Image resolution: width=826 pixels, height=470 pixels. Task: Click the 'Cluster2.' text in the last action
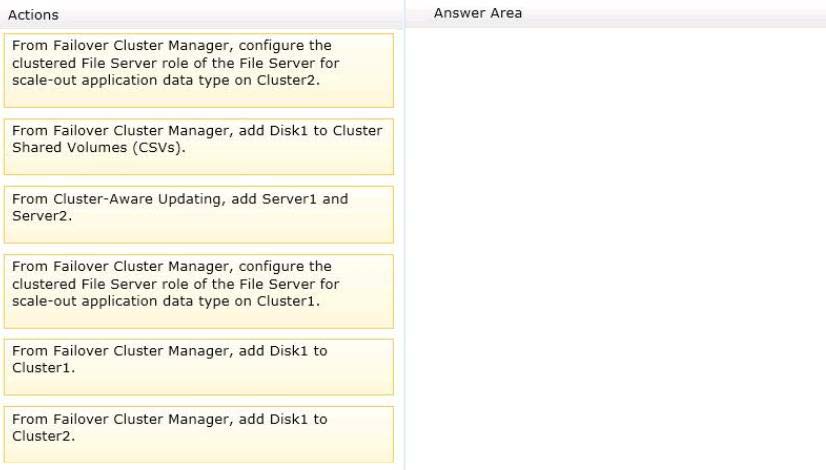click(x=43, y=436)
